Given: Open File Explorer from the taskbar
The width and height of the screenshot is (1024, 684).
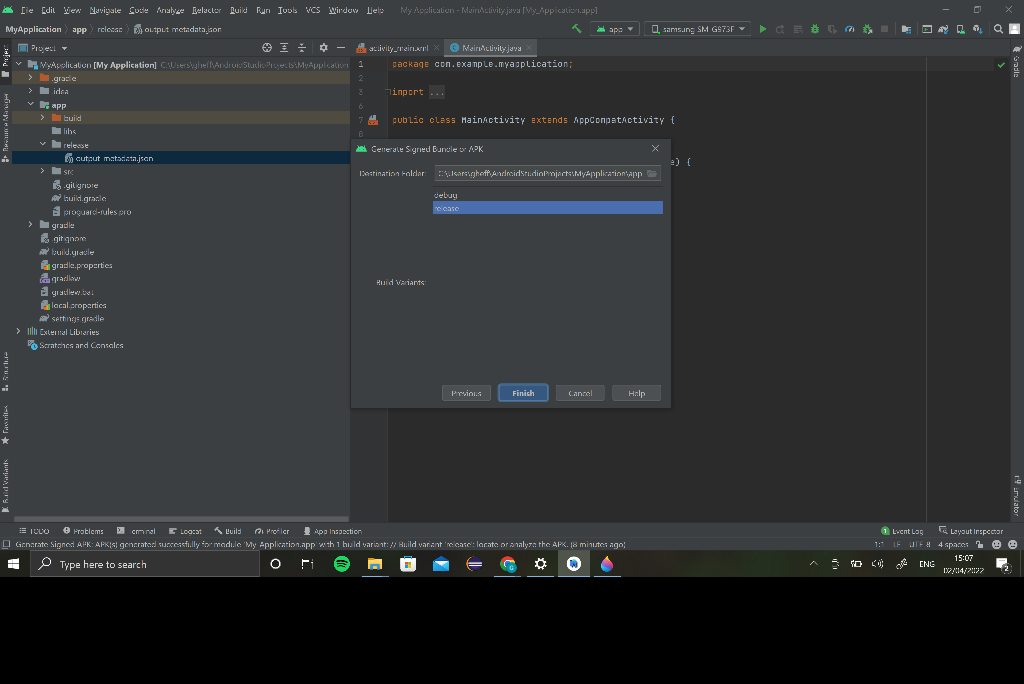Looking at the screenshot, I should tap(375, 564).
